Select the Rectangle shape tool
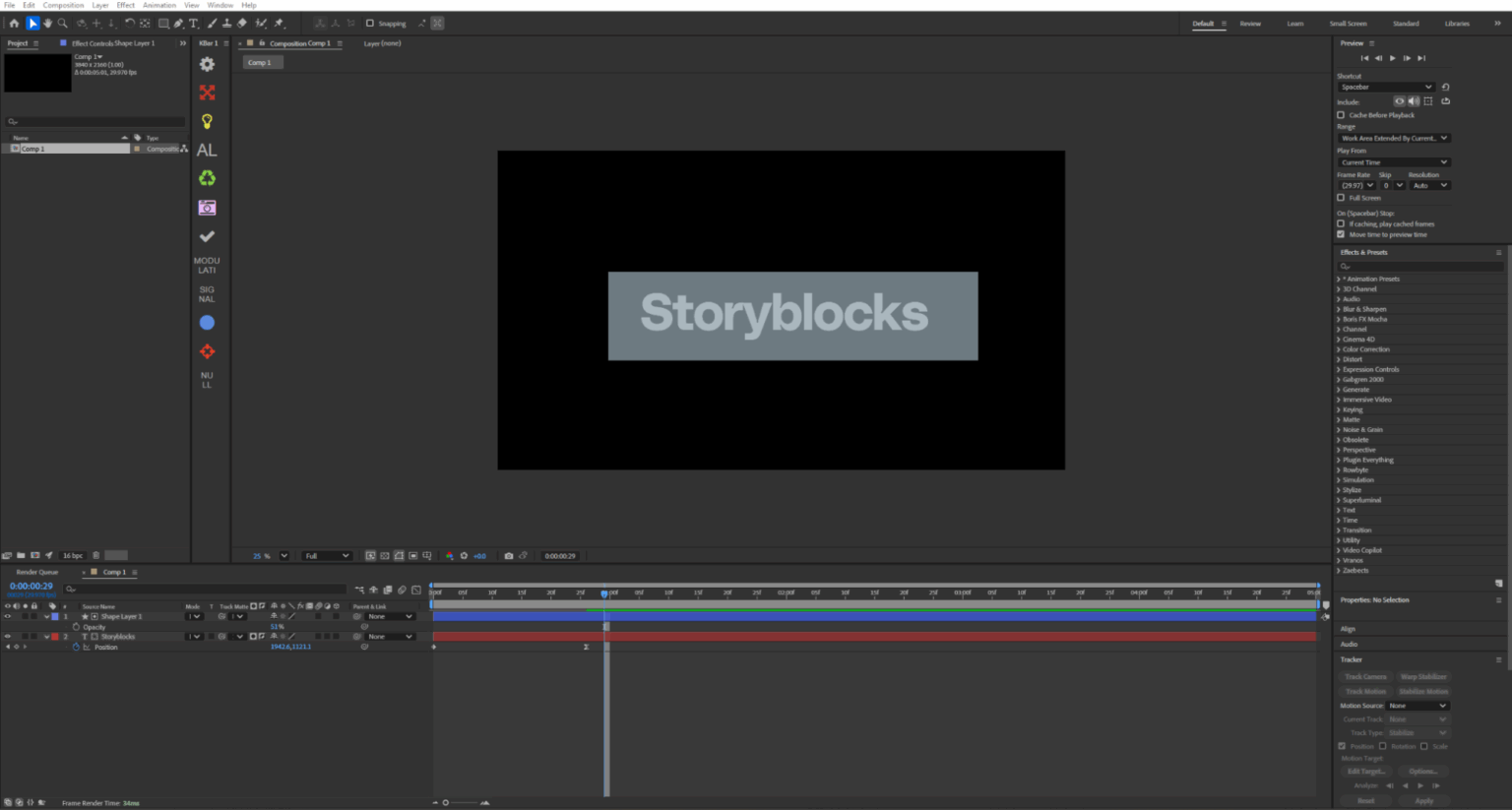 click(163, 23)
